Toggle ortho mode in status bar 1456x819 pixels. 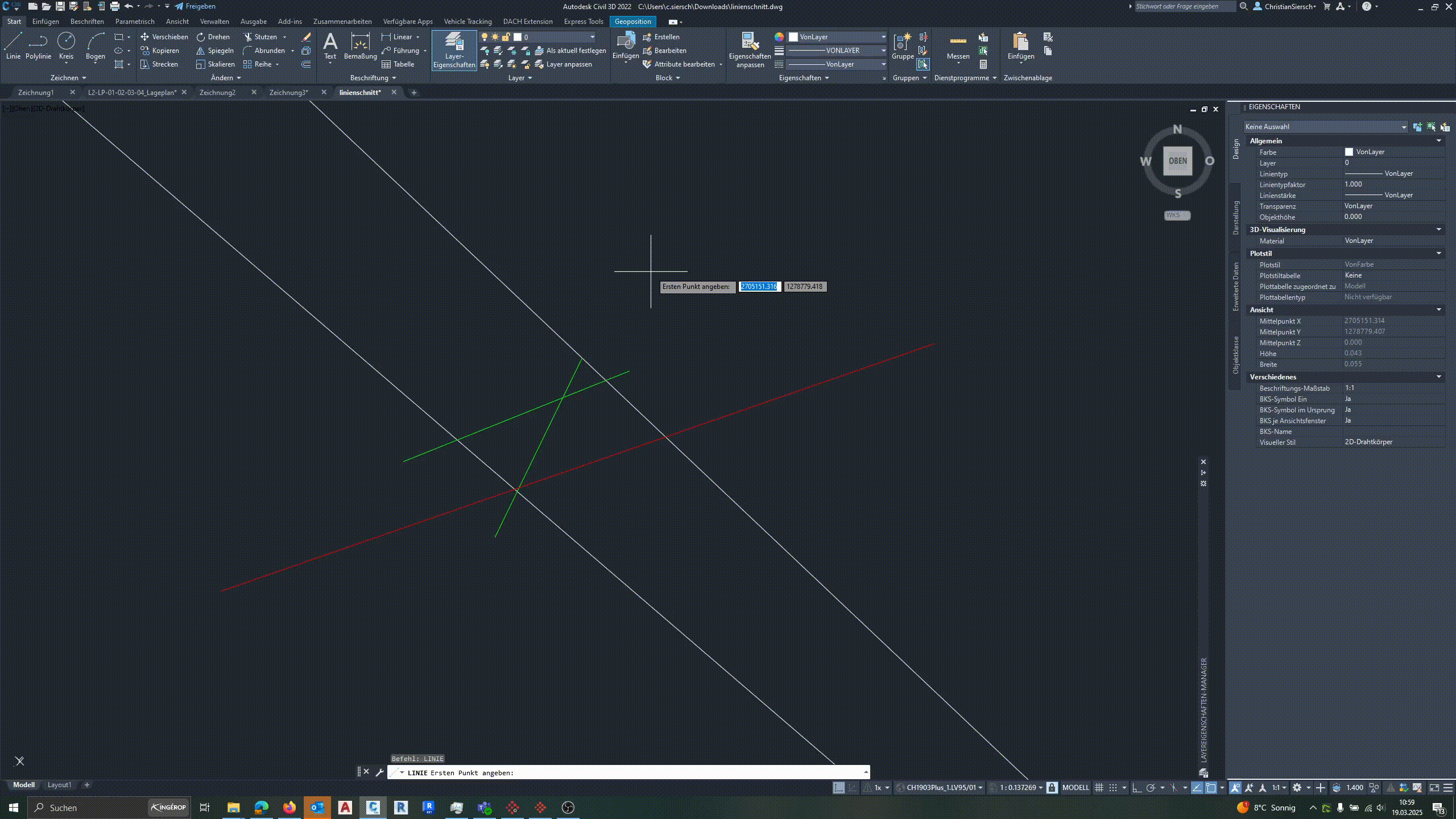click(x=1136, y=788)
